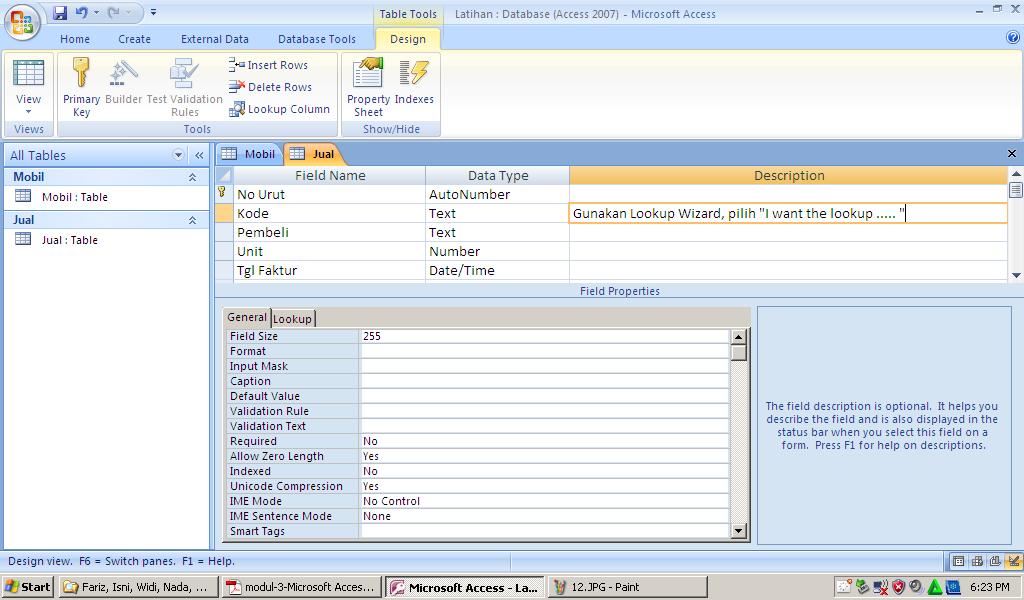
Task: Open the Indexes window
Action: tap(414, 81)
